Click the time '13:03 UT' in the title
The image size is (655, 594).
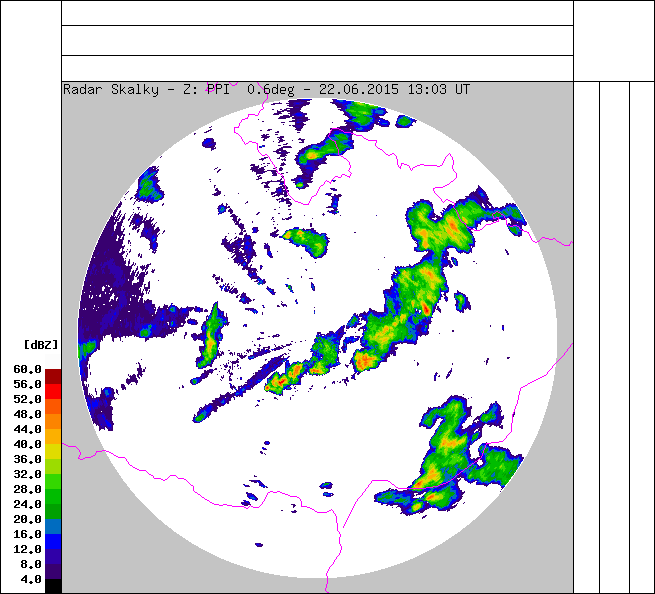point(439,89)
